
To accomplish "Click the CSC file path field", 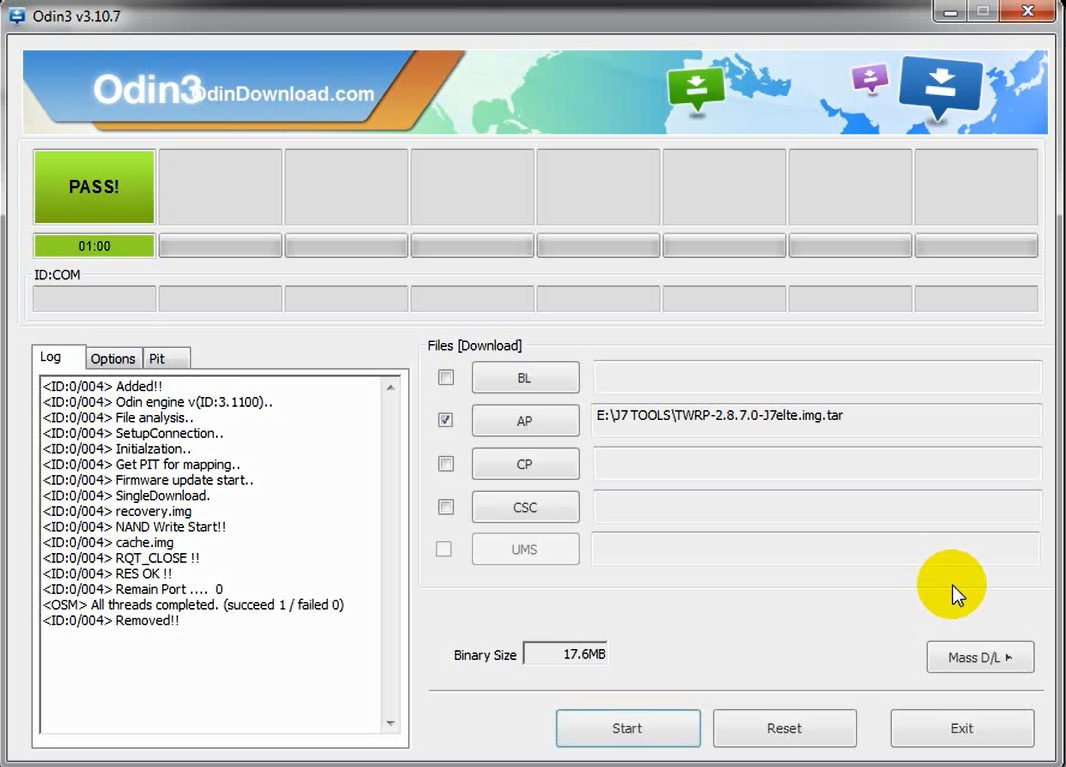I will pyautogui.click(x=817, y=507).
